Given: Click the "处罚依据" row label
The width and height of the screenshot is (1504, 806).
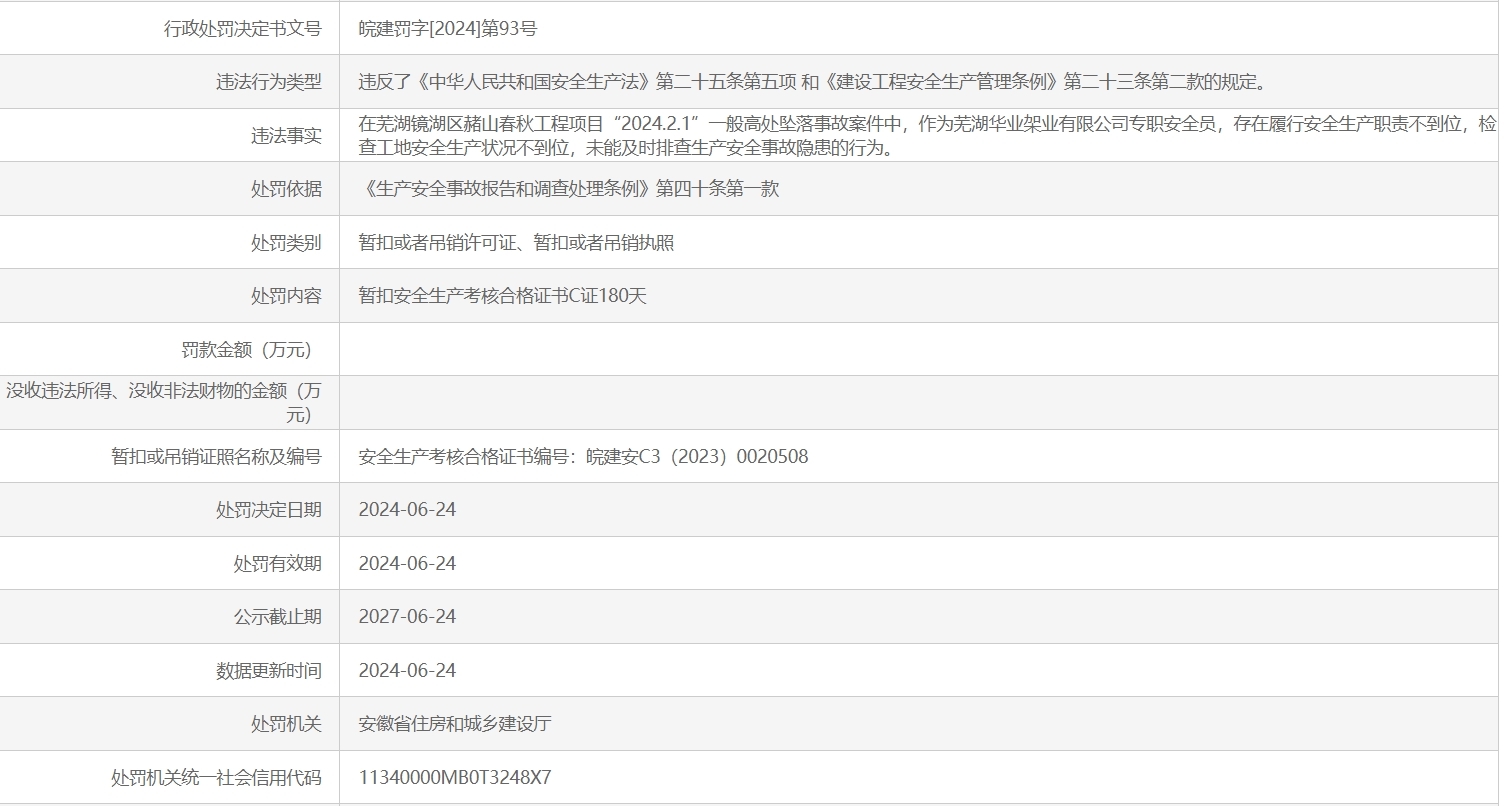Looking at the screenshot, I should coord(287,189).
